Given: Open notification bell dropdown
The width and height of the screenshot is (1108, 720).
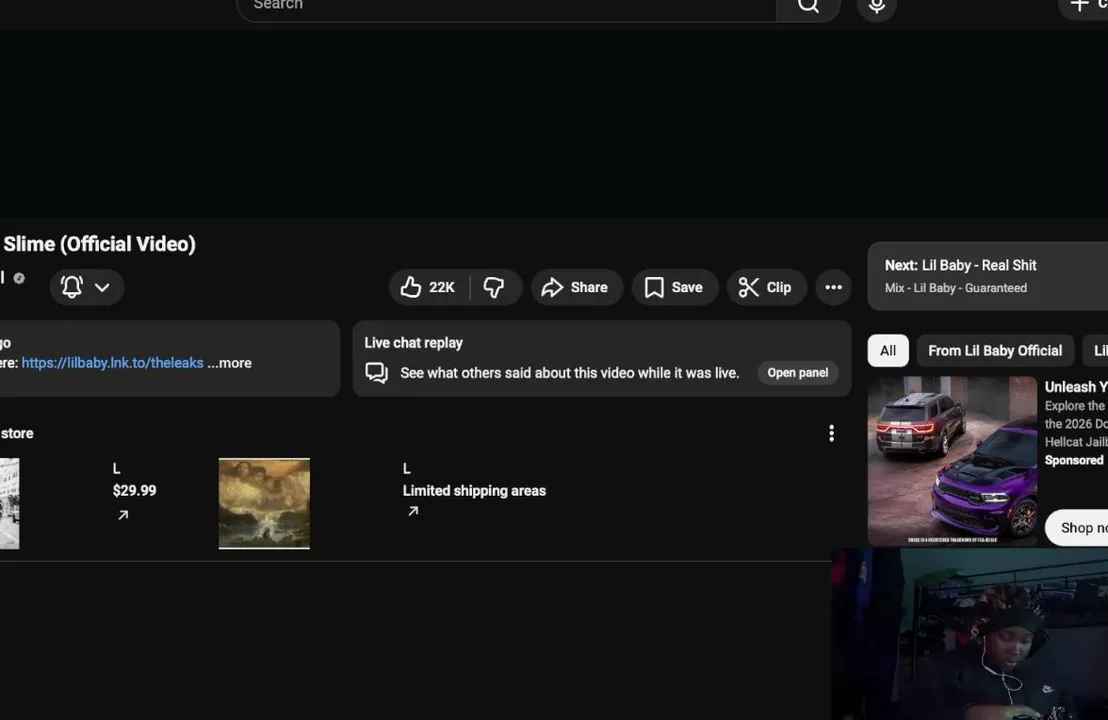Looking at the screenshot, I should 86,287.
